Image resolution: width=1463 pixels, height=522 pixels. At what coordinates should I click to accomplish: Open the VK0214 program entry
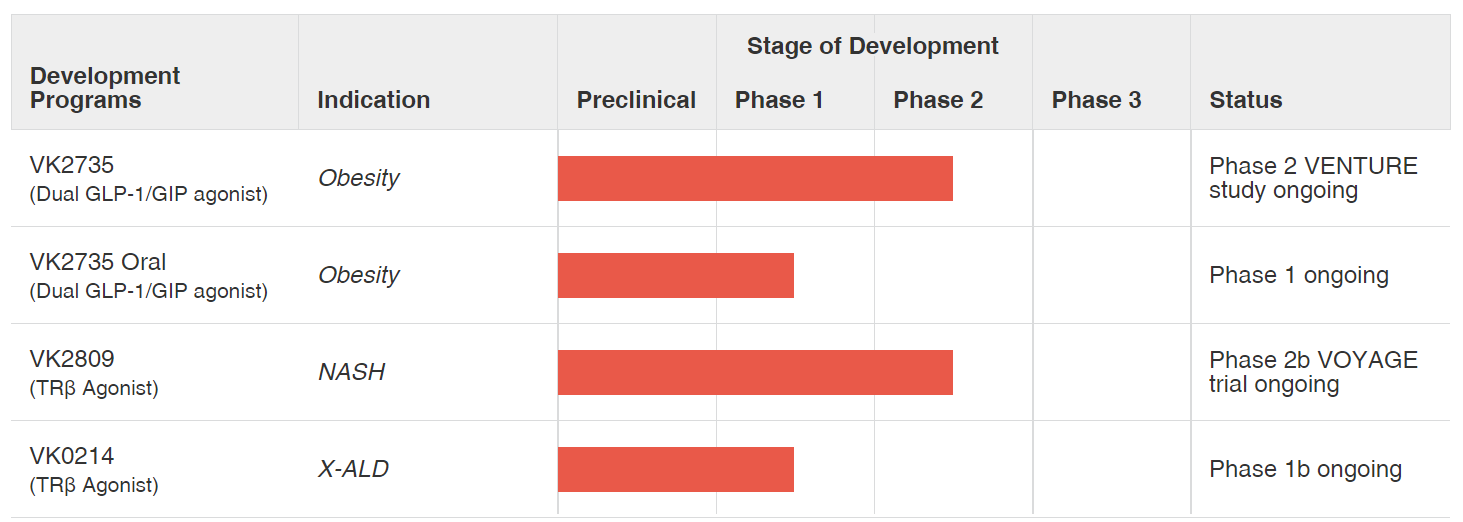72,456
